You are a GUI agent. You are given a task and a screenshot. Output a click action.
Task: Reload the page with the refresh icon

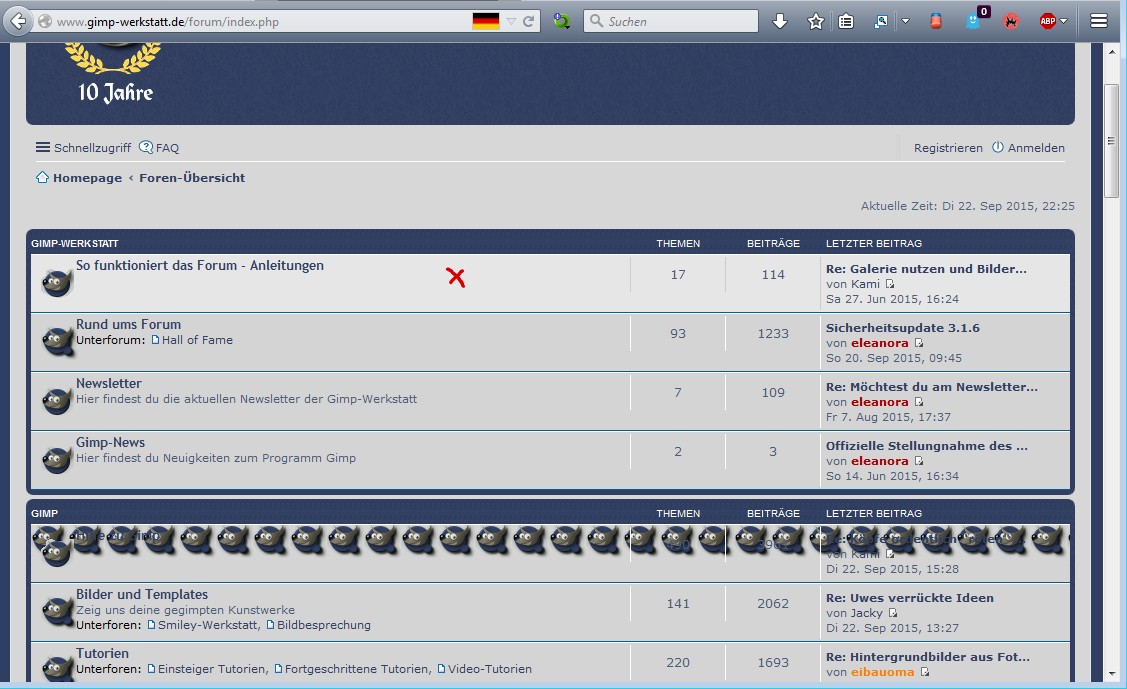click(528, 22)
